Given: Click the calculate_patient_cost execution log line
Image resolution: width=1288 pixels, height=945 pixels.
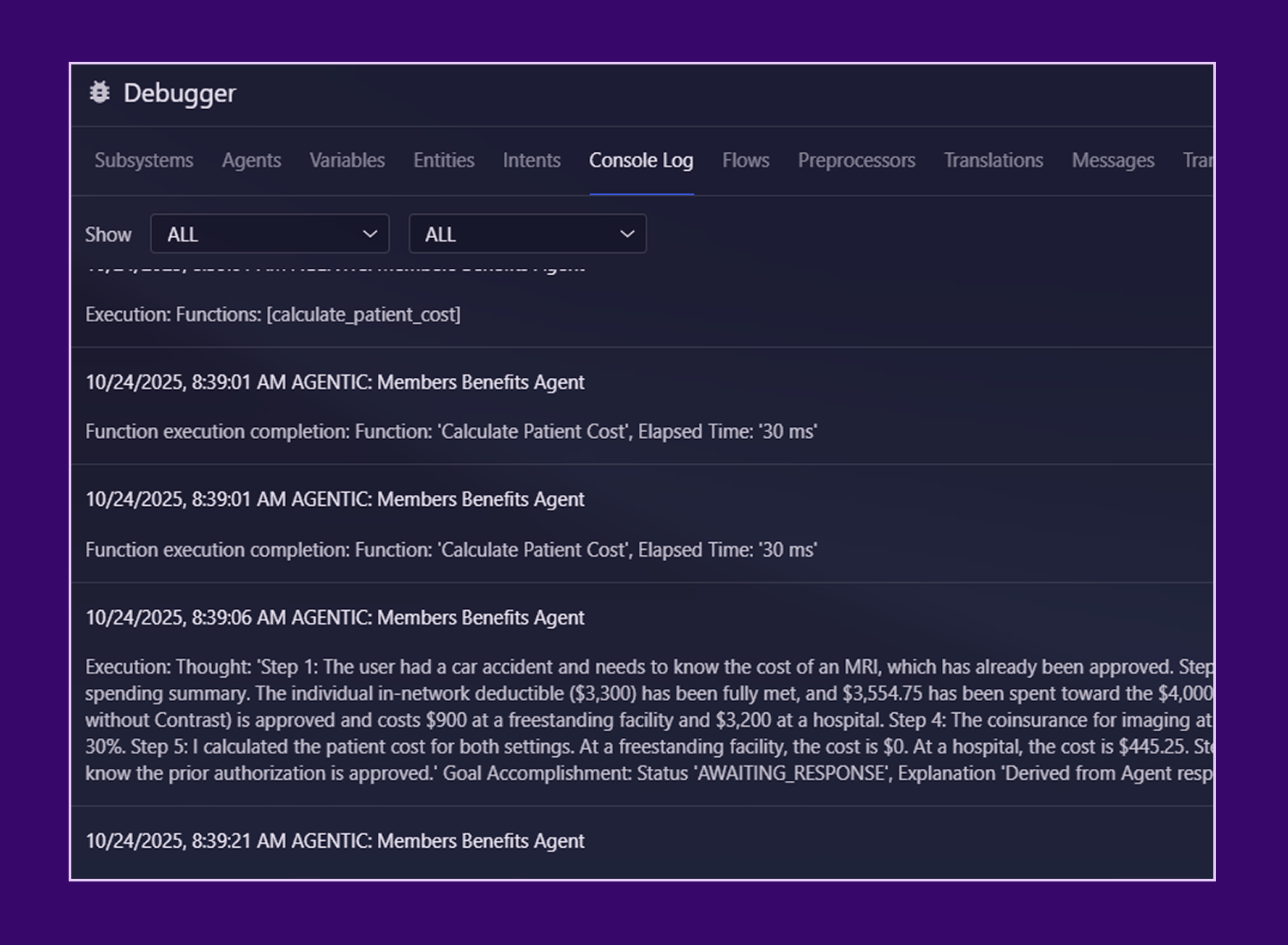Looking at the screenshot, I should tap(273, 314).
